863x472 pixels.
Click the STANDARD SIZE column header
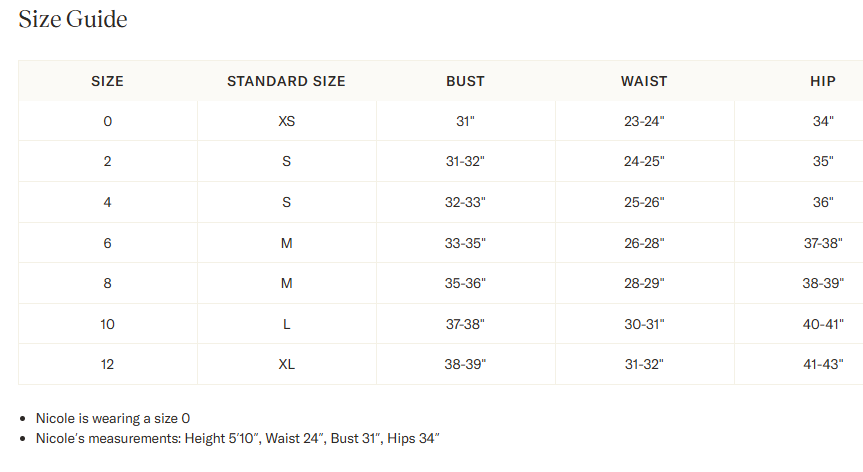[286, 81]
